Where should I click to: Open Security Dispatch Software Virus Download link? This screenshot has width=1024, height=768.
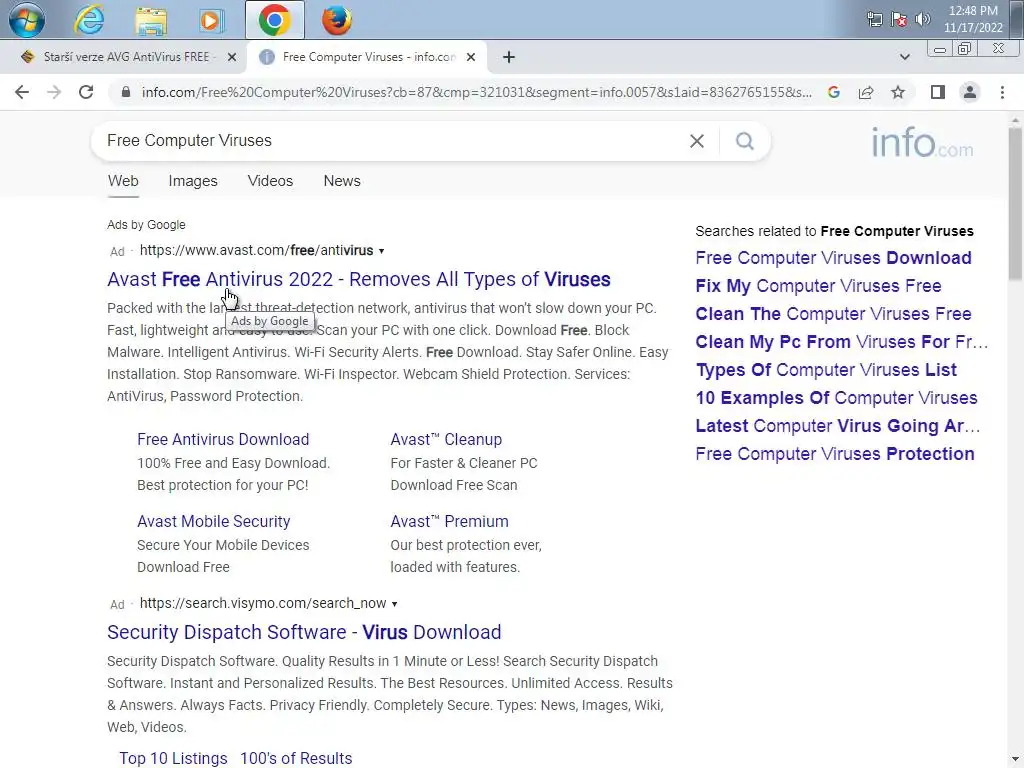point(304,632)
